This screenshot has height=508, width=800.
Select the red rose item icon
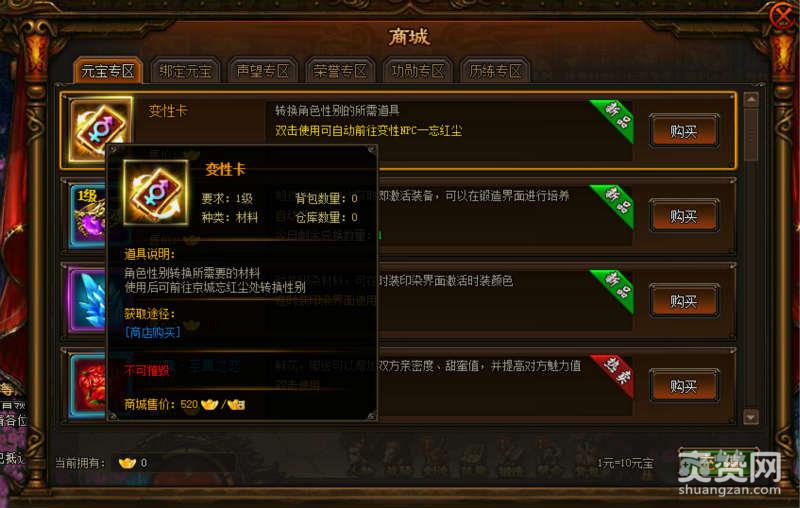point(88,385)
